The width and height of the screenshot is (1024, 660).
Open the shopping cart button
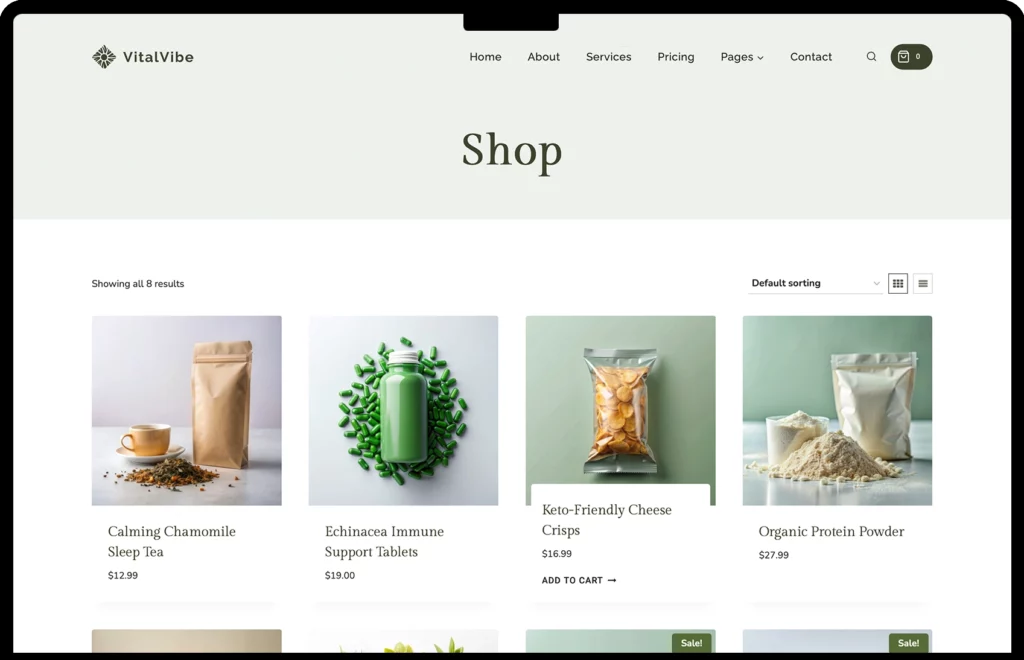911,57
